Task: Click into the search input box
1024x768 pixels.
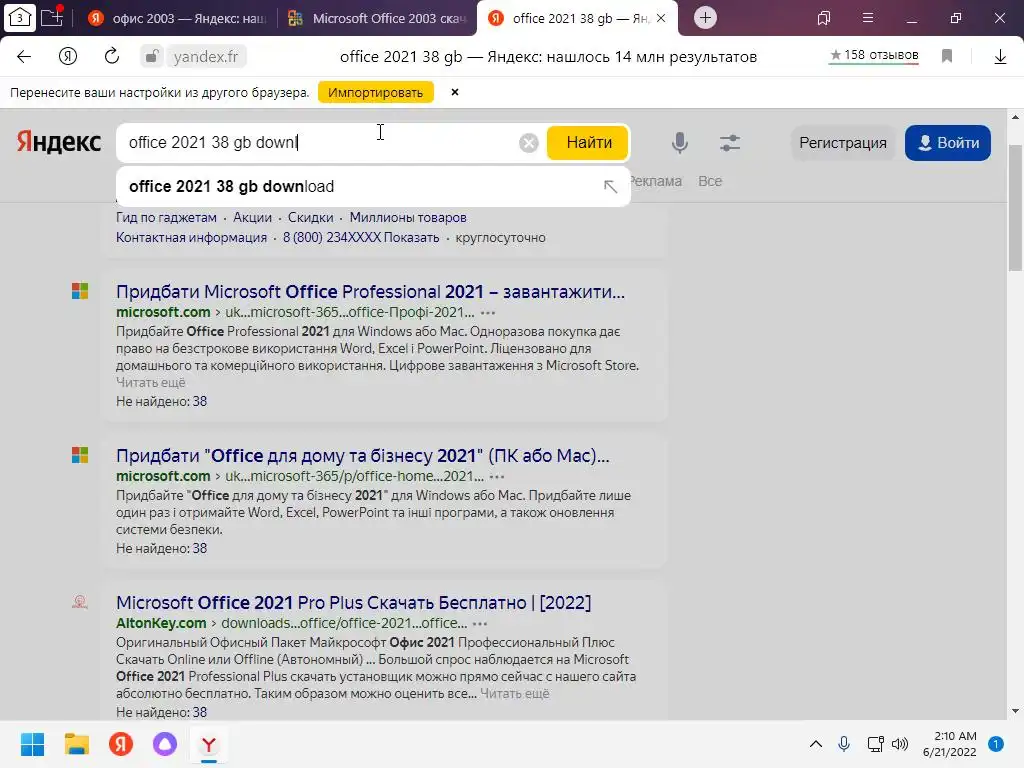Action: click(317, 142)
